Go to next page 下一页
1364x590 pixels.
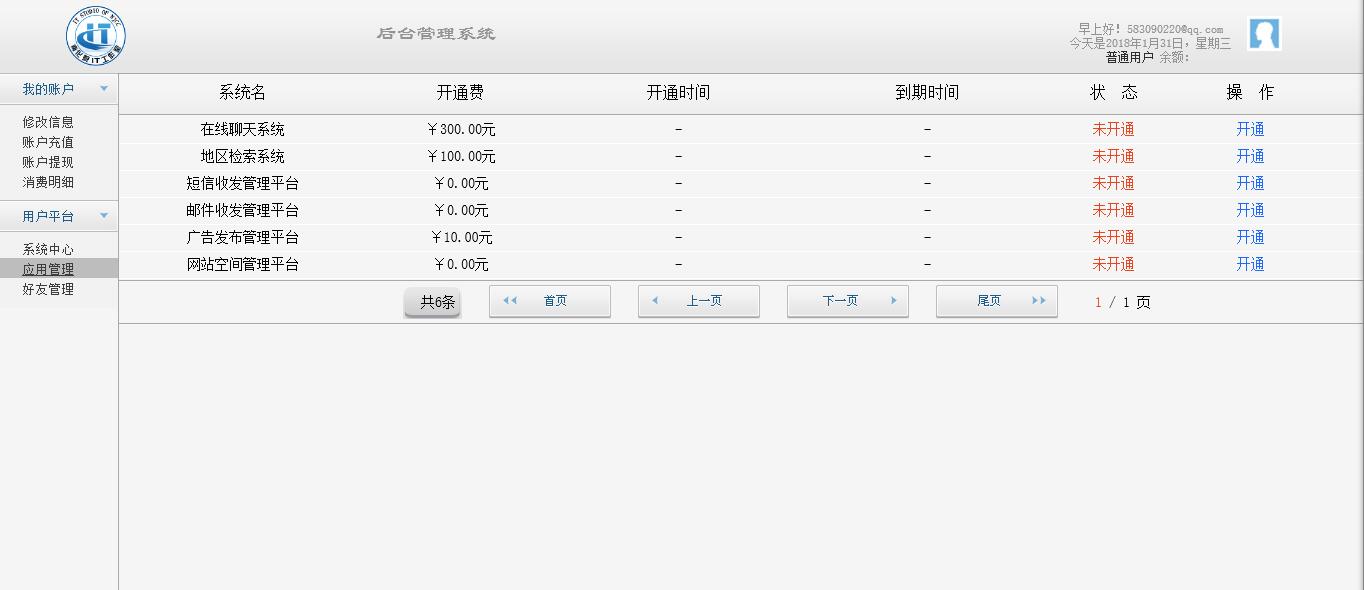(x=848, y=301)
